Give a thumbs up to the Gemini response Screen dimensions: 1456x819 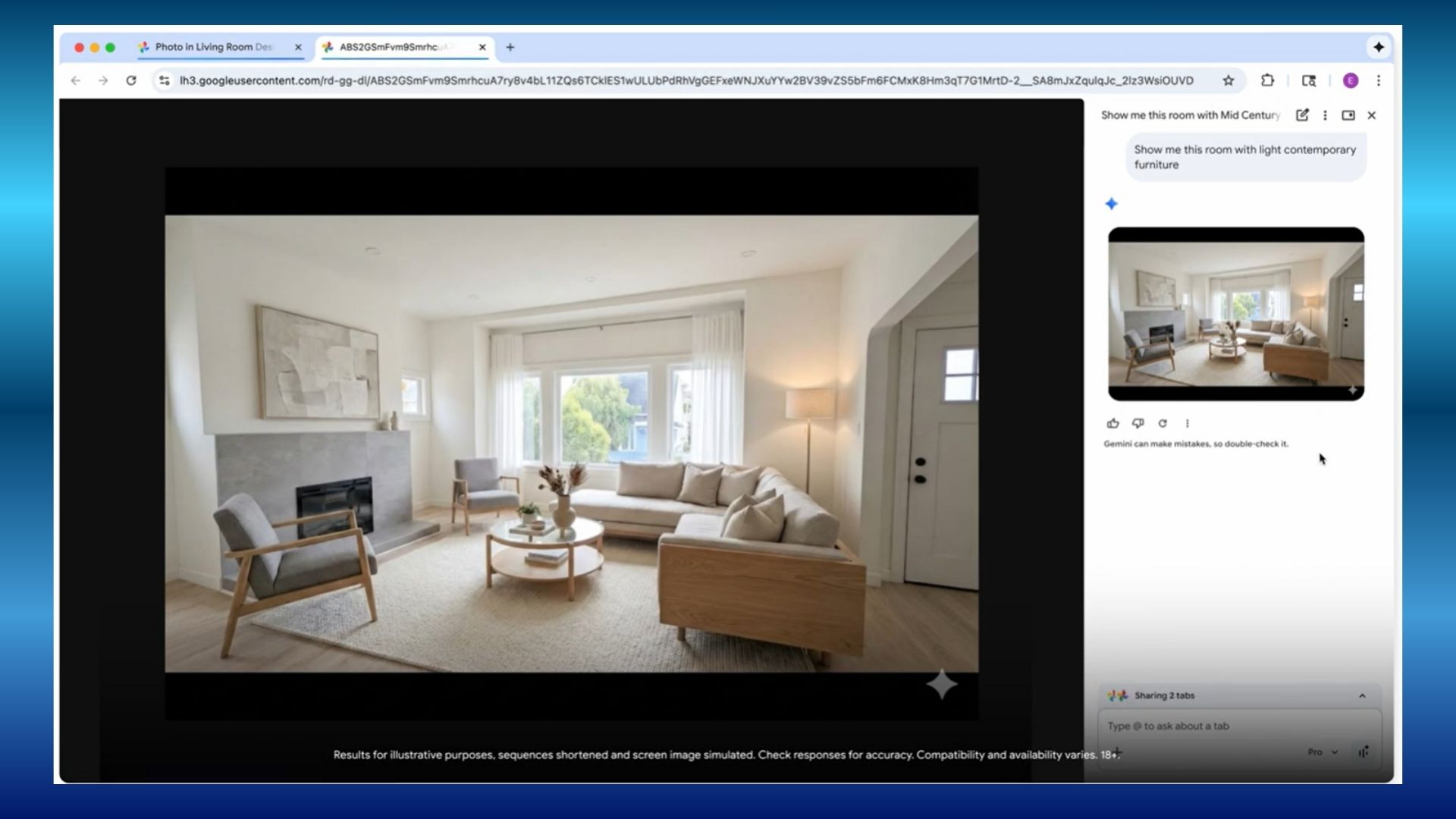point(1113,423)
